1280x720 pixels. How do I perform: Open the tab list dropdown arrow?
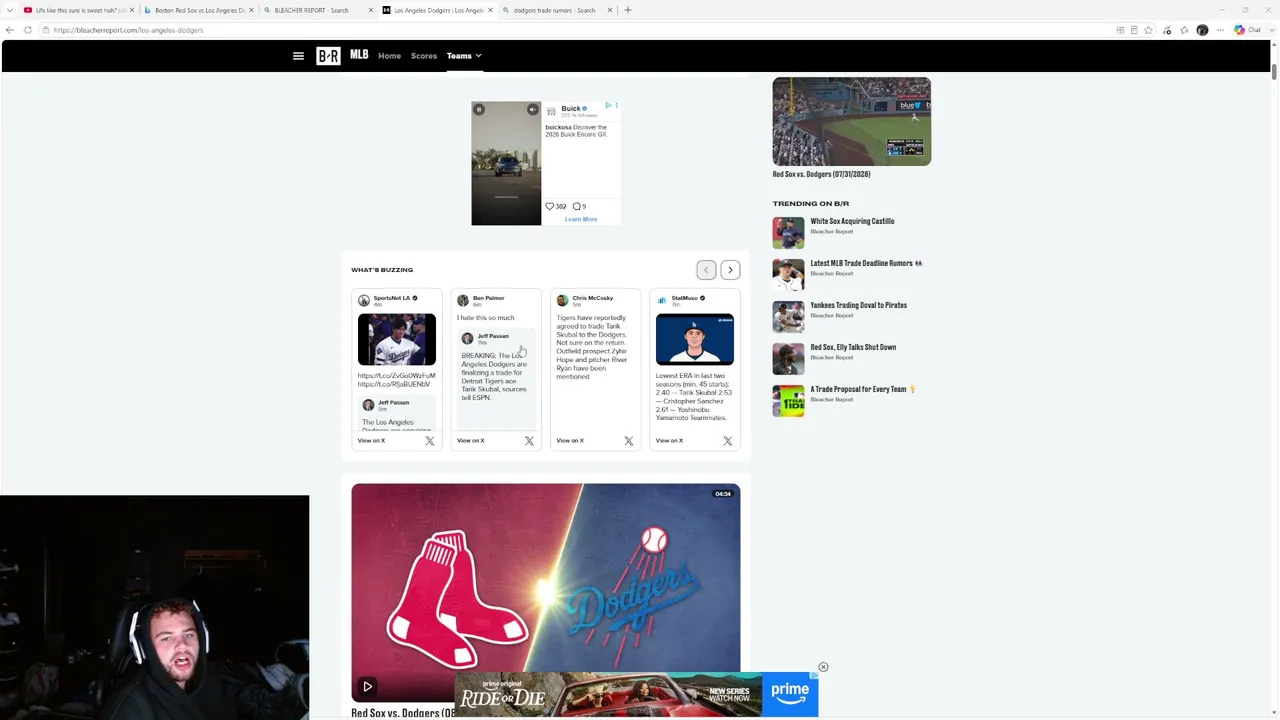[x=9, y=10]
